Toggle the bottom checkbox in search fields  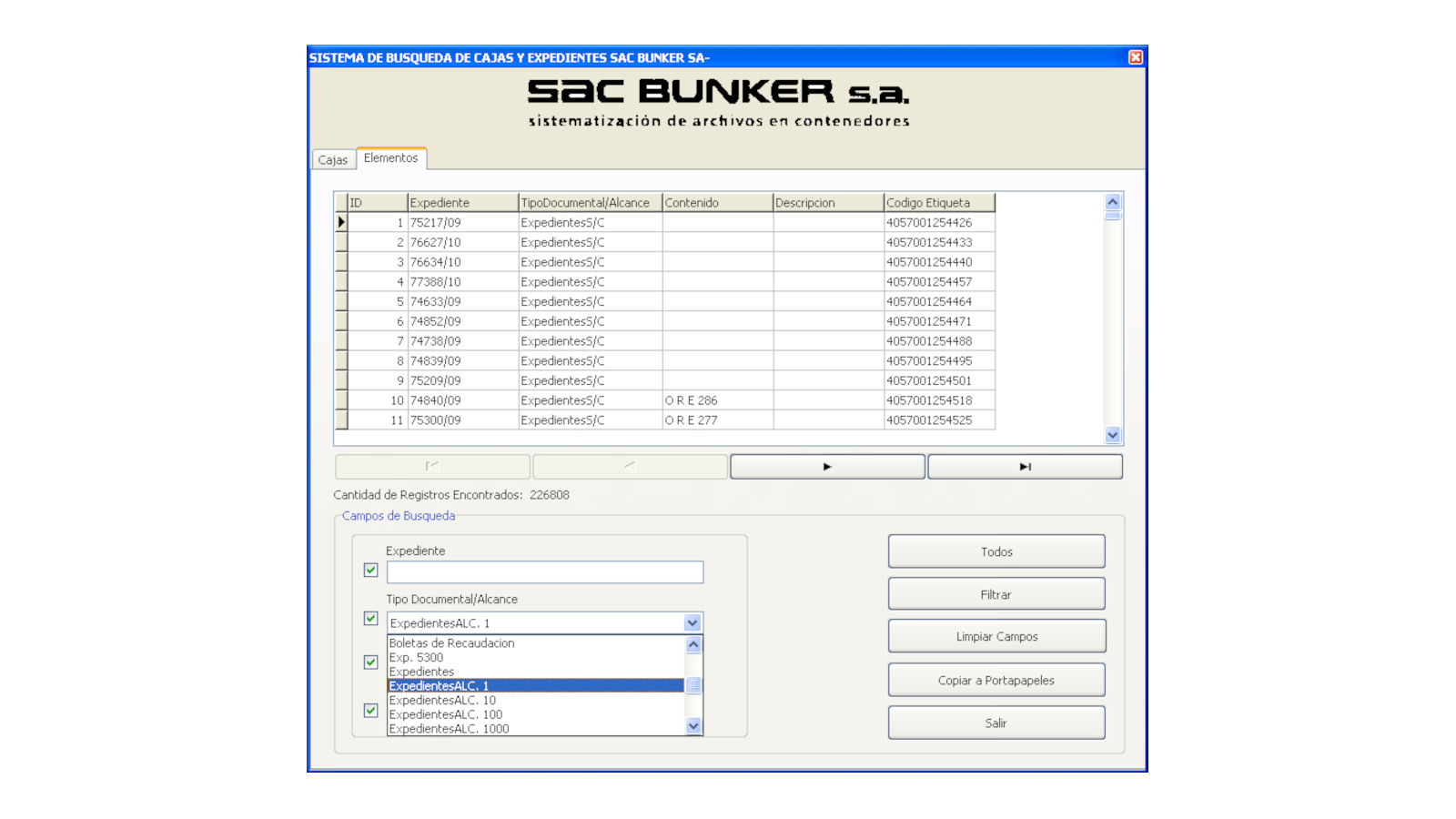pos(370,711)
